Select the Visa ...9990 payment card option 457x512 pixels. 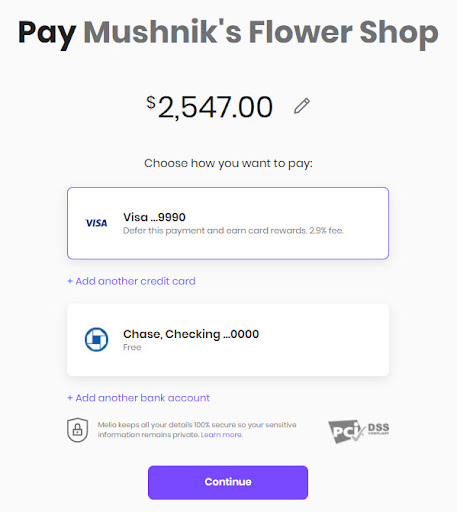[x=228, y=223]
